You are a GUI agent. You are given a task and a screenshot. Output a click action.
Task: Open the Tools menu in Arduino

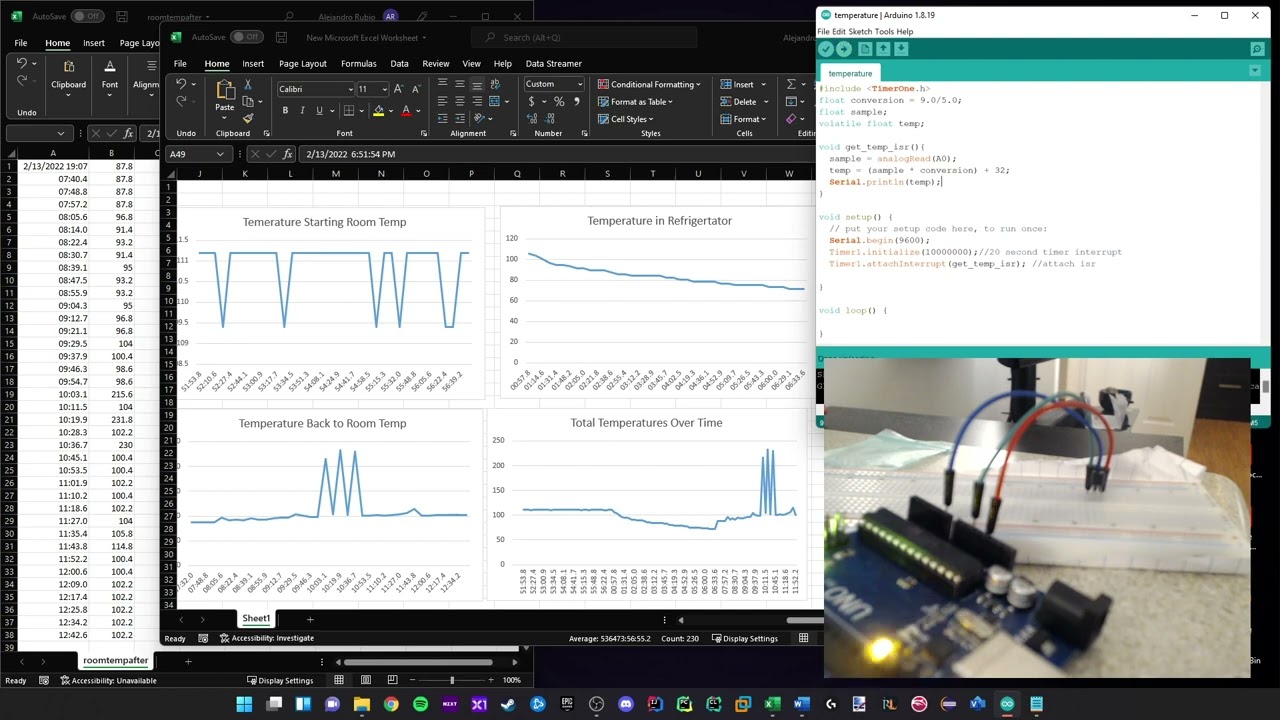point(885,32)
